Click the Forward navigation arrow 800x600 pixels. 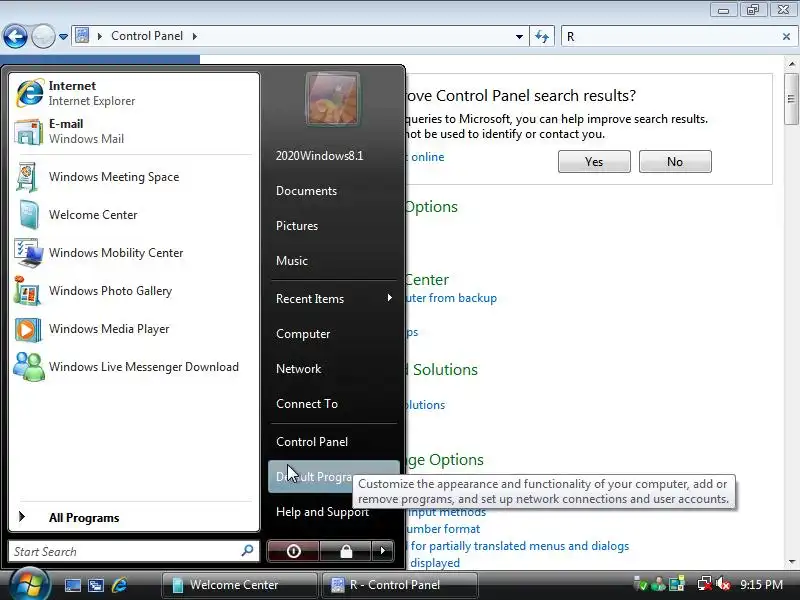(43, 37)
